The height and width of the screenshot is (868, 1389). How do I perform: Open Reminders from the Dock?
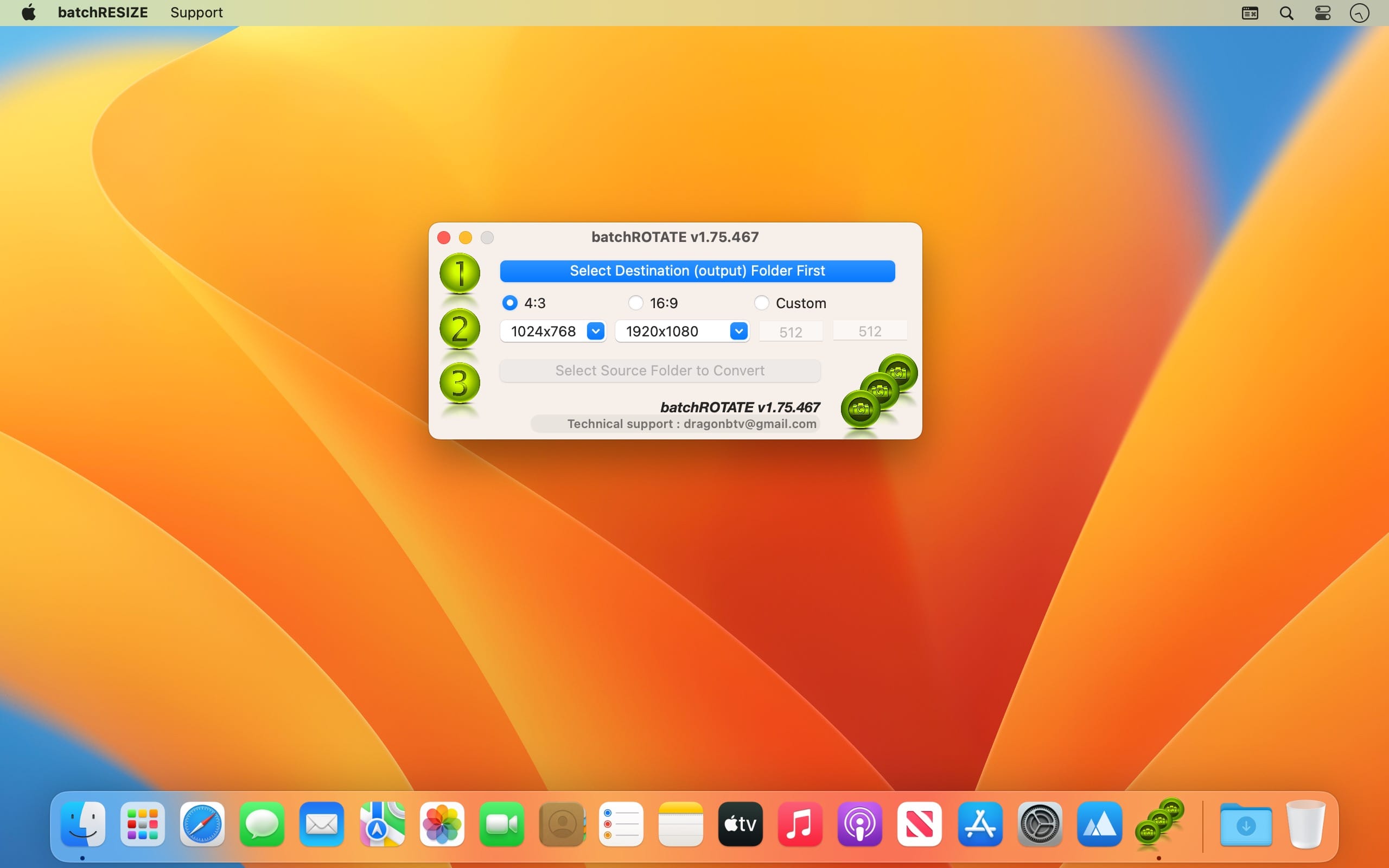pos(621,824)
